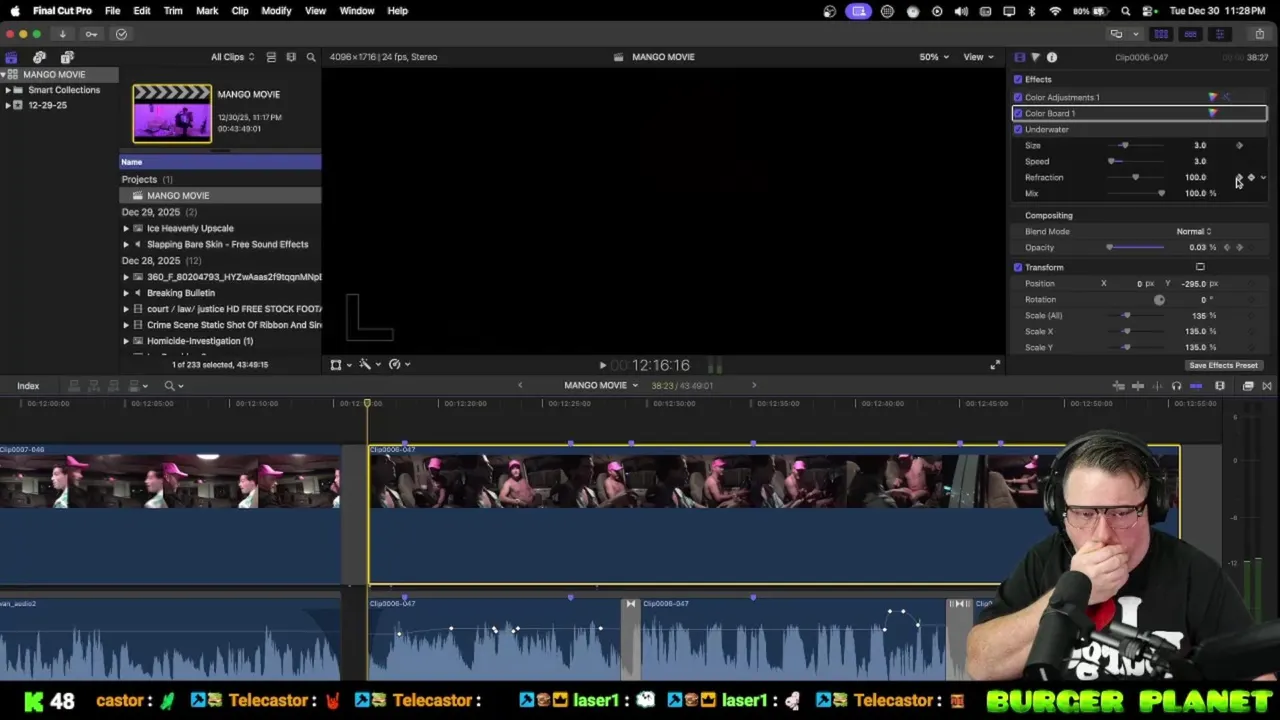The height and width of the screenshot is (720, 1280).
Task: Open Color Adjustments 1 color editor icon
Action: click(x=1213, y=97)
